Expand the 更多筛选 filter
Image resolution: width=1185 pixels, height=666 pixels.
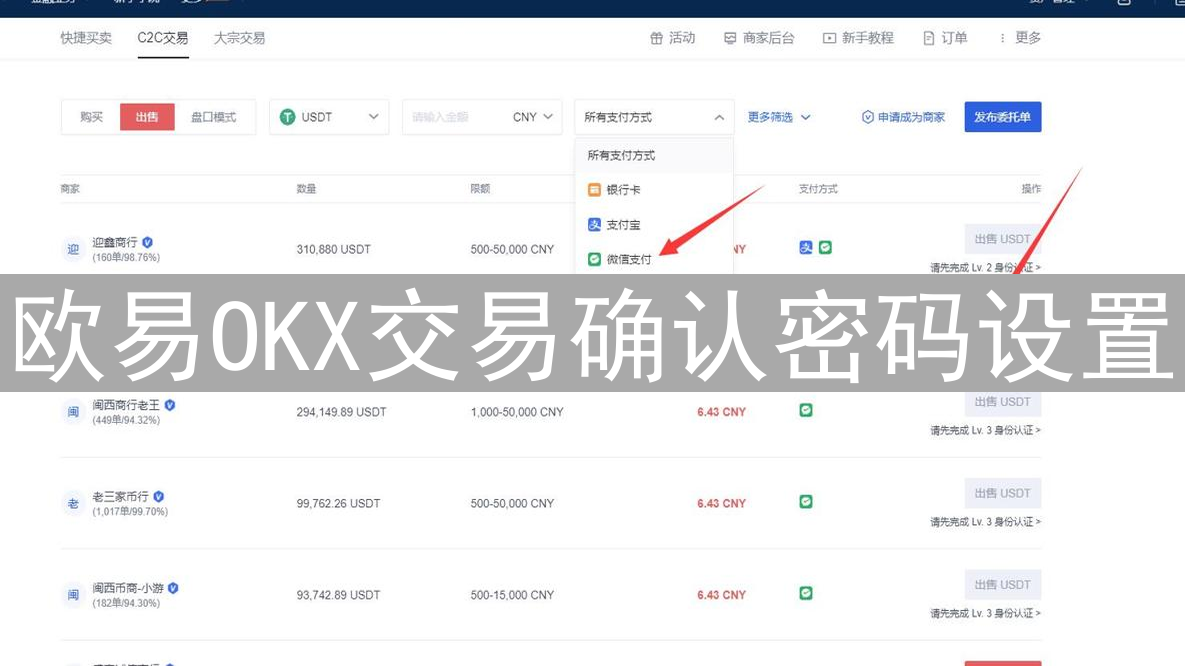(x=778, y=117)
